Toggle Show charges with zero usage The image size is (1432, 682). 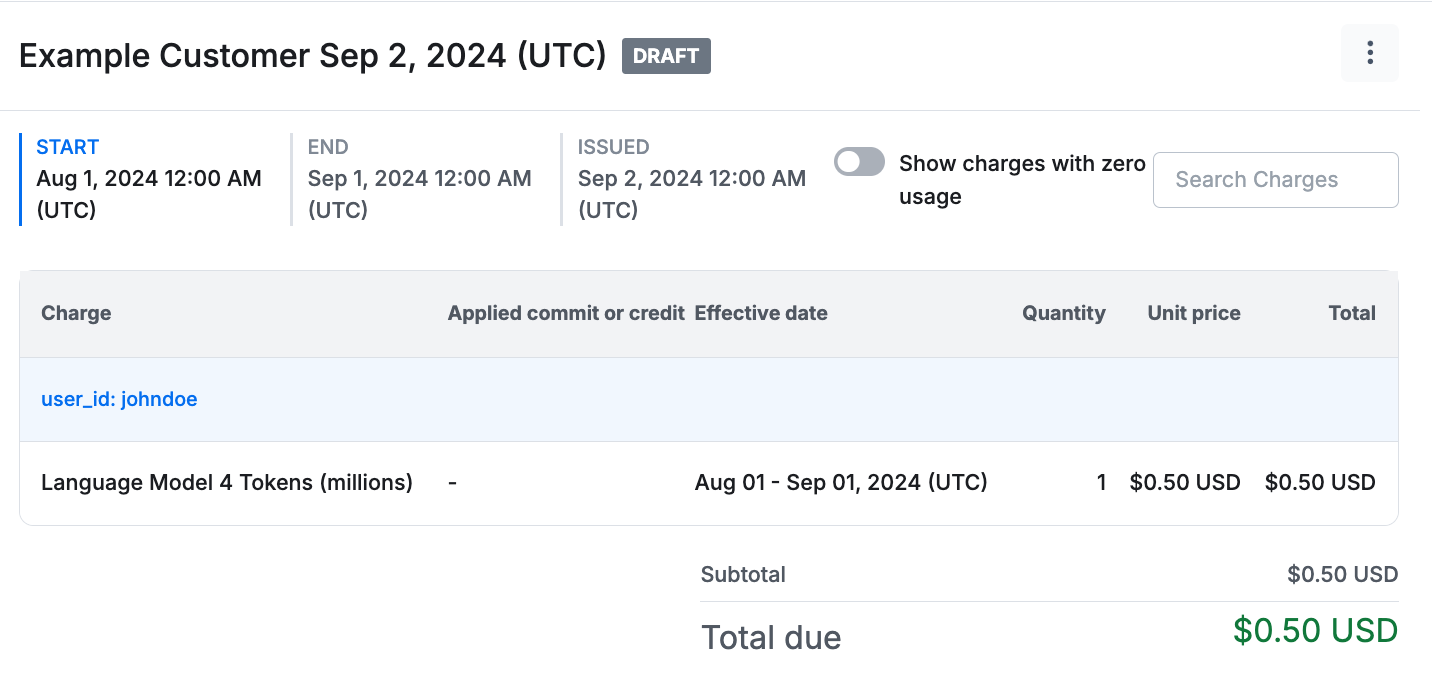(860, 162)
